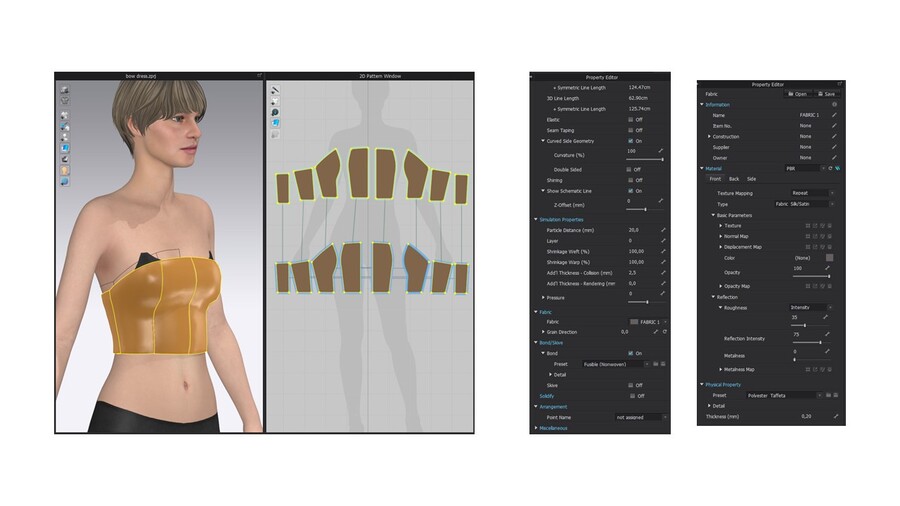Click the 2D Pattern Window title bar
This screenshot has height=506, width=900.
[x=370, y=76]
